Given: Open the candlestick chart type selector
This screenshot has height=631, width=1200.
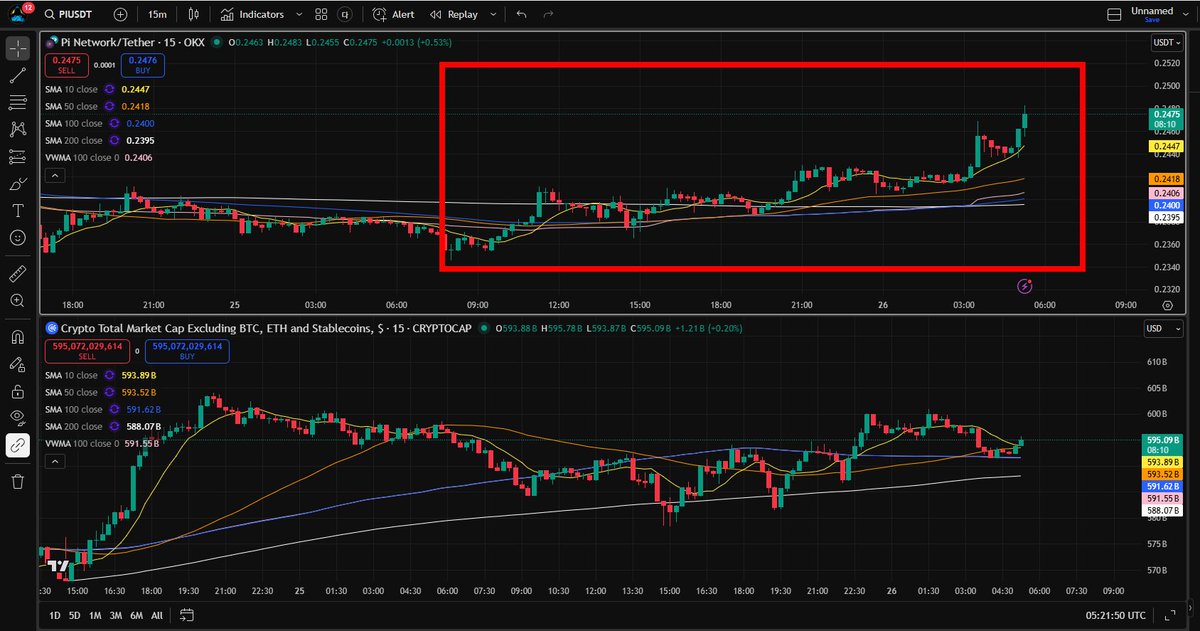Looking at the screenshot, I should (193, 15).
